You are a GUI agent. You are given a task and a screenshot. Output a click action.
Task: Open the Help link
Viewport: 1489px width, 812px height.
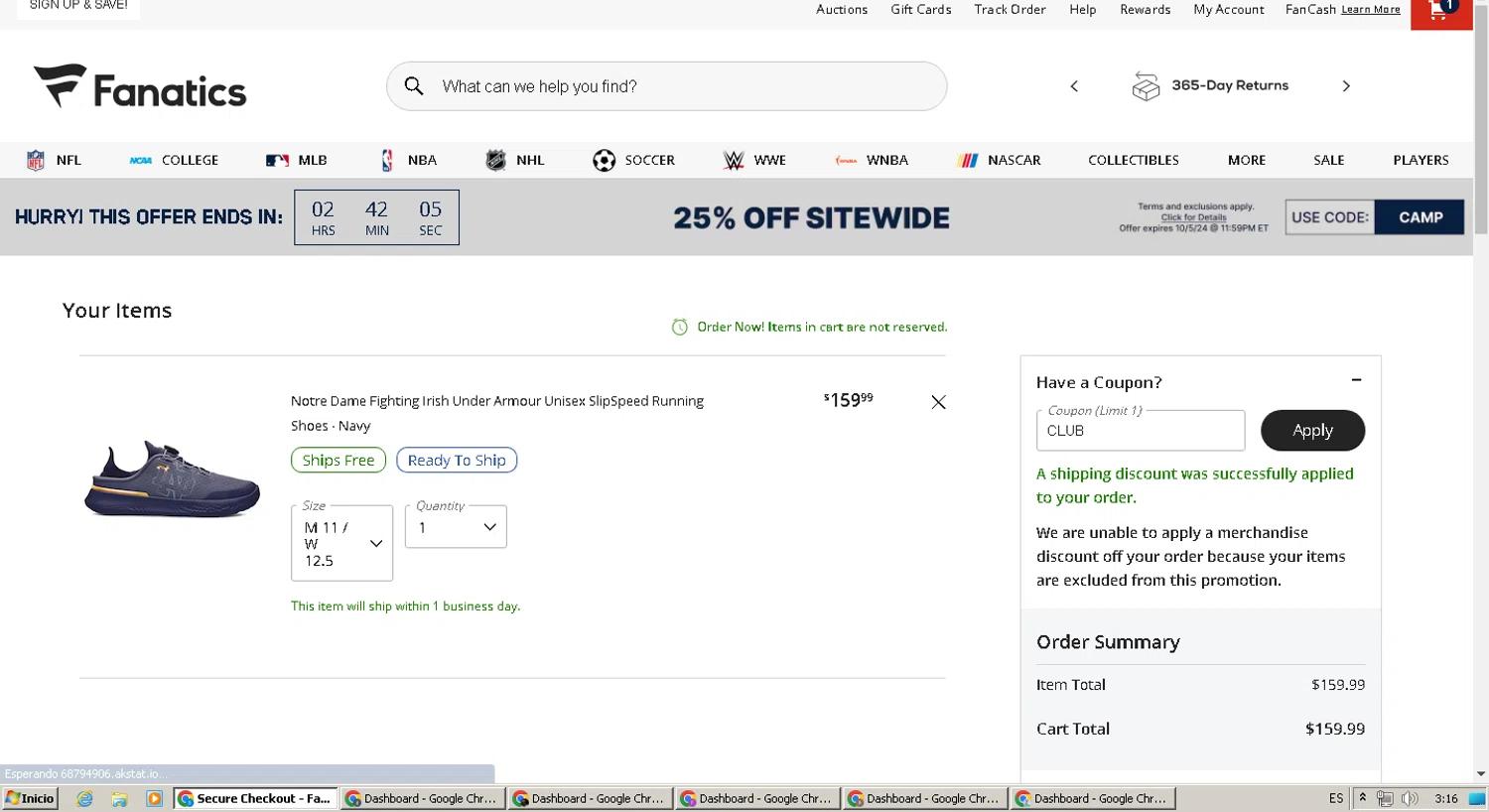[x=1083, y=9]
